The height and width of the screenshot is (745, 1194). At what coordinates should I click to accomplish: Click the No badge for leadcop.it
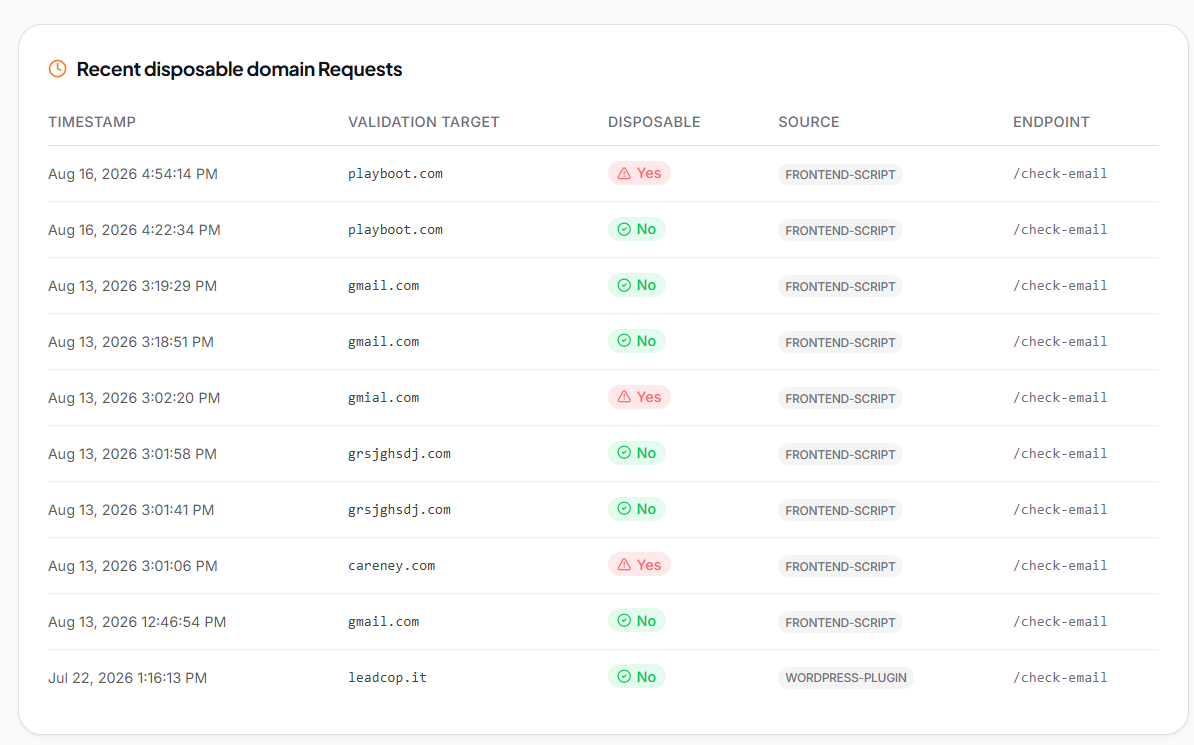click(x=637, y=677)
